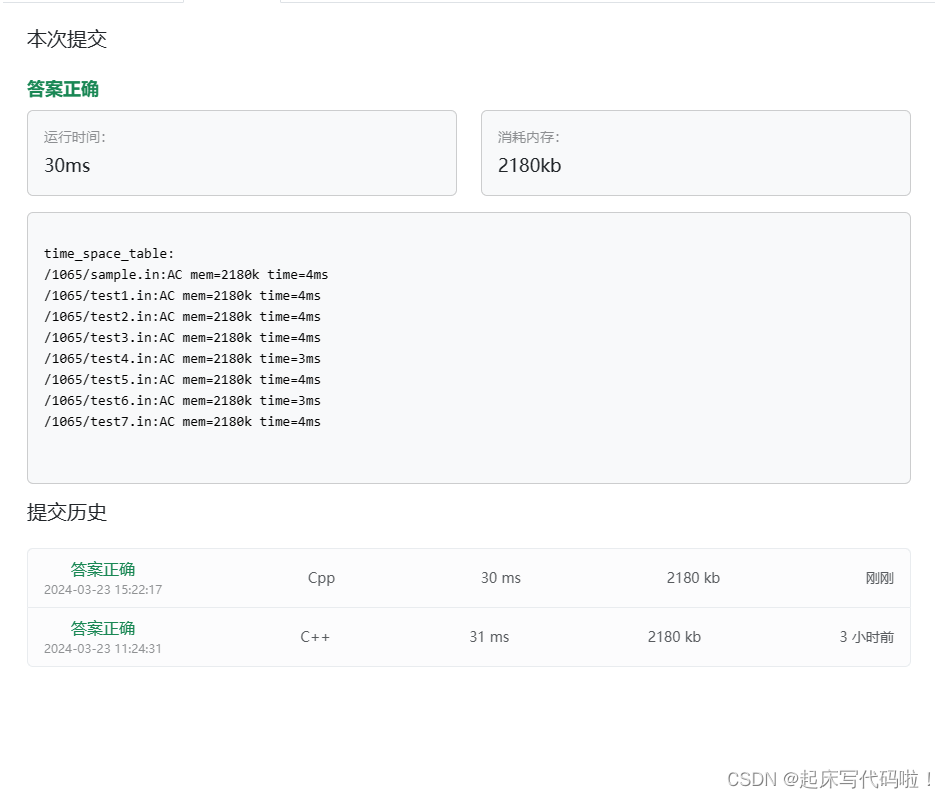The width and height of the screenshot is (946, 798).
Task: Click the 2180kb memory value
Action: coord(529,165)
